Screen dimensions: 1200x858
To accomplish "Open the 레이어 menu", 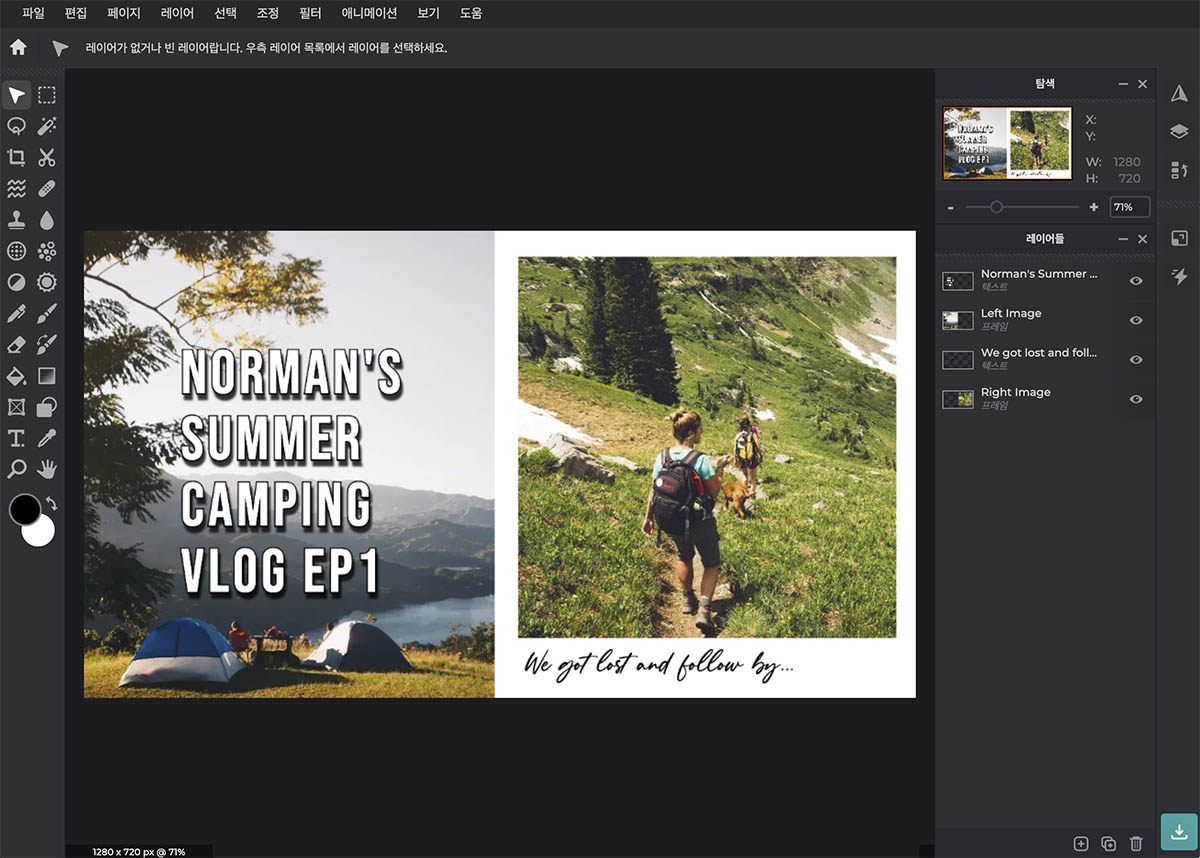I will point(177,13).
